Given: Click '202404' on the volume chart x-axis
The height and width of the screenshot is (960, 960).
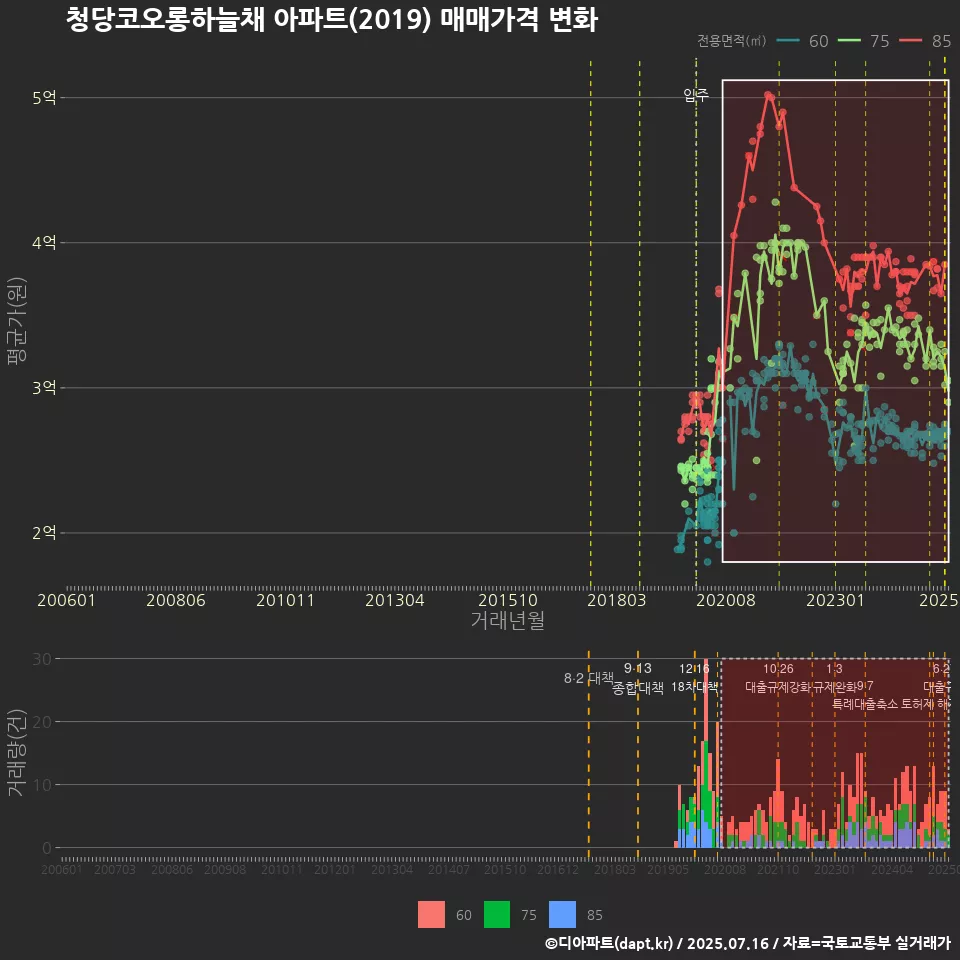Looking at the screenshot, I should coord(891,869).
